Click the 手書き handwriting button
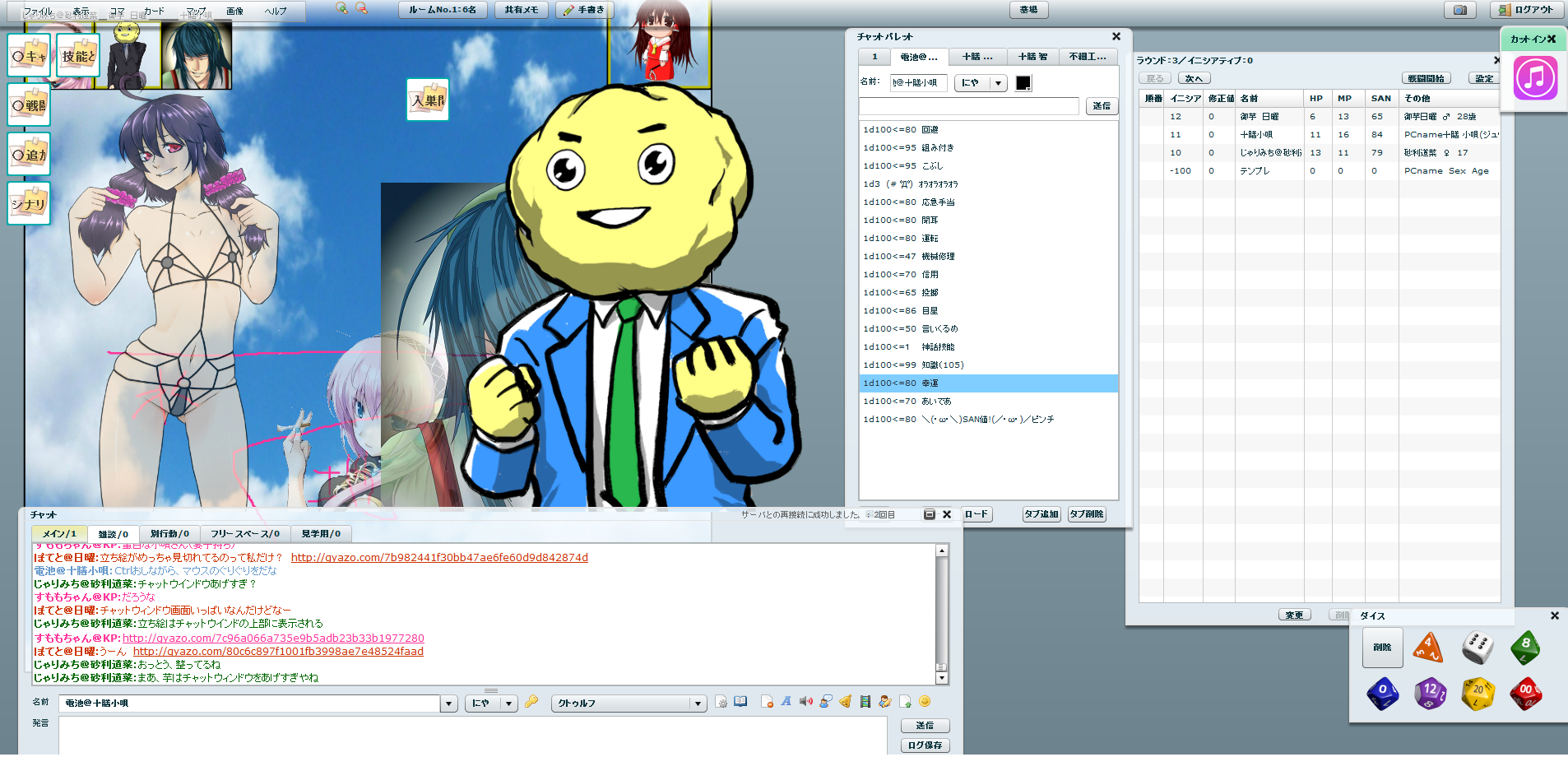Image resolution: width=1568 pixels, height=757 pixels. [x=585, y=10]
